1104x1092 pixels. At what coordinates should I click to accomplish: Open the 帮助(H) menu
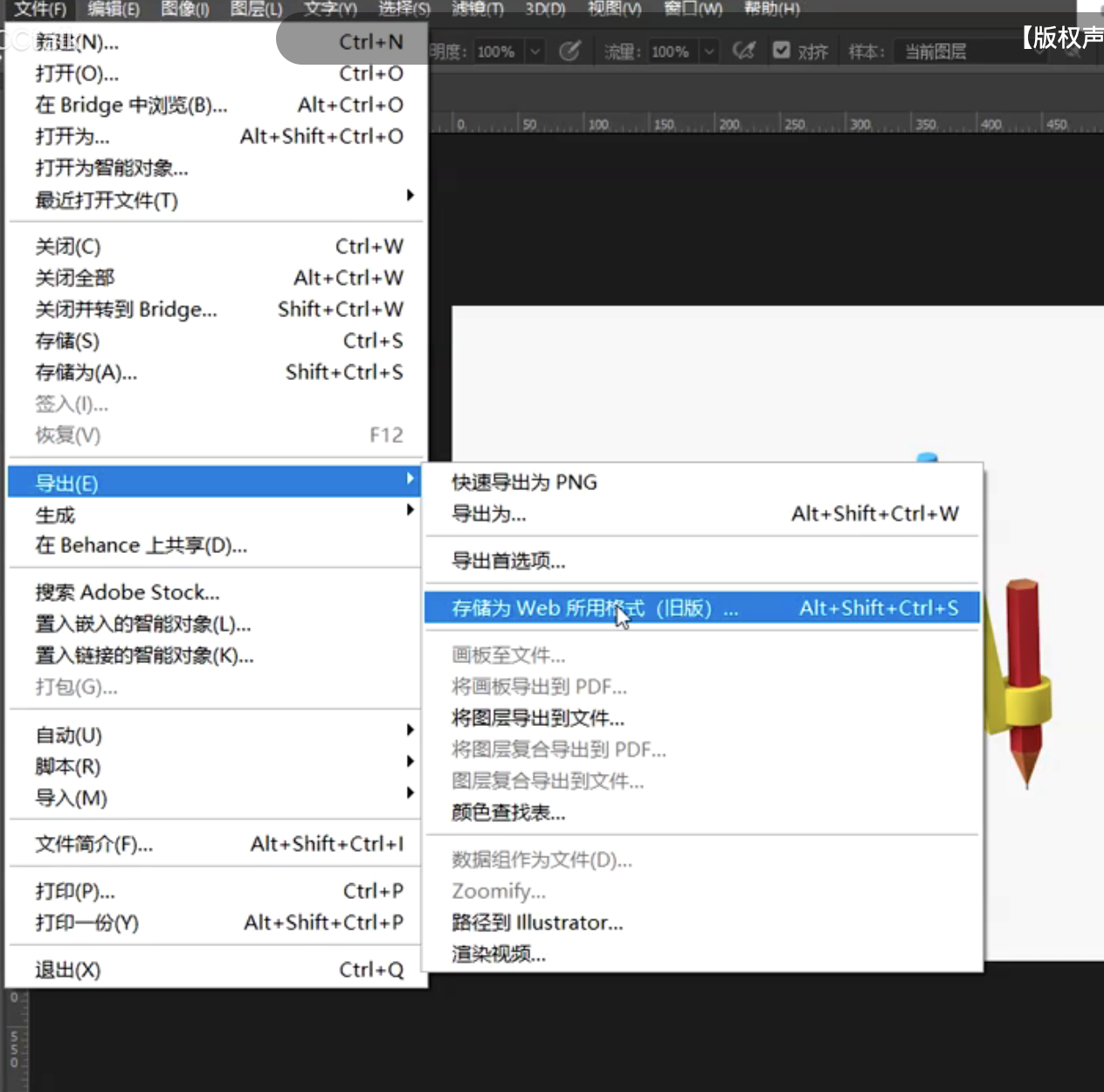point(771,9)
